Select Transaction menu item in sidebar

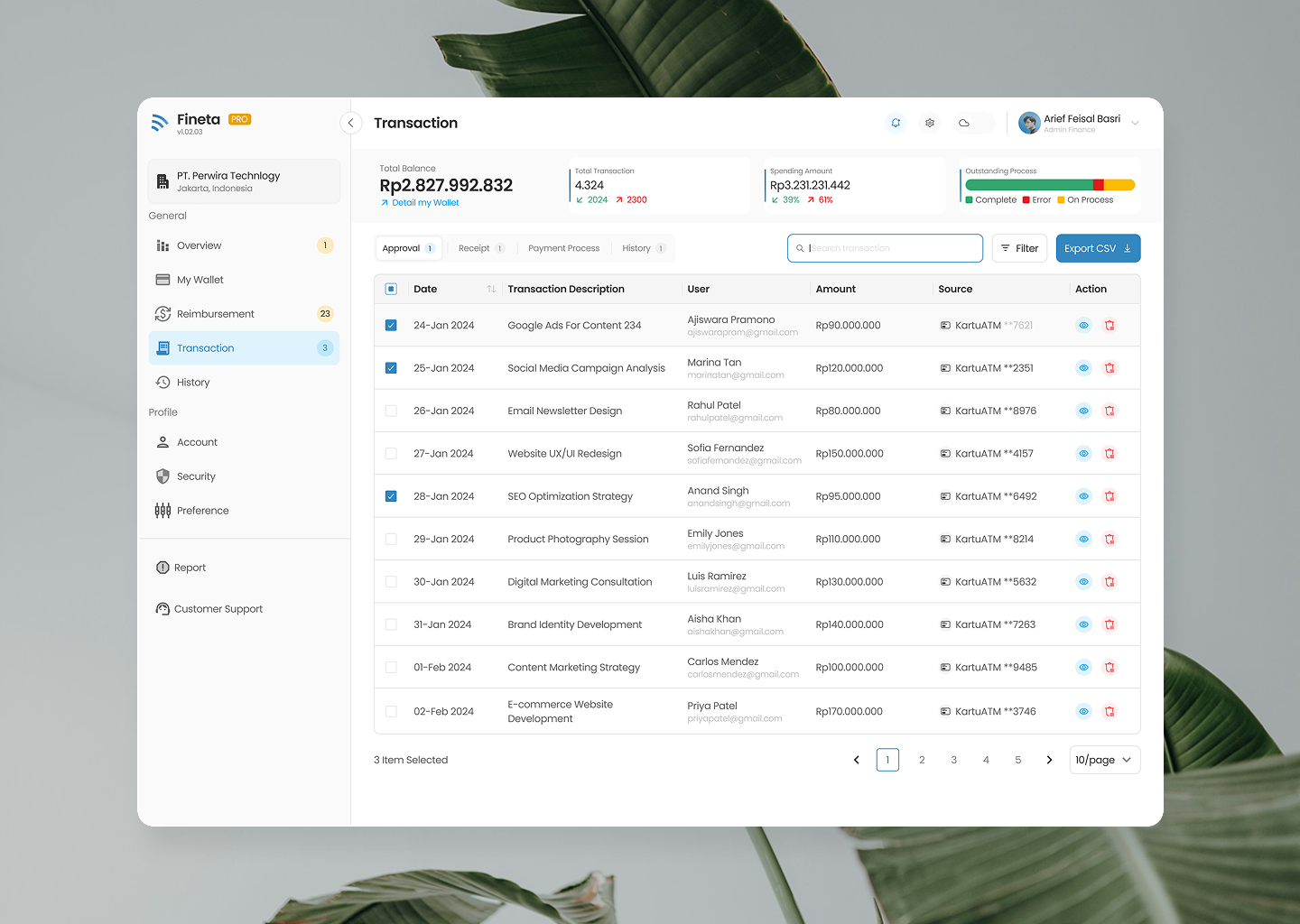tap(244, 348)
